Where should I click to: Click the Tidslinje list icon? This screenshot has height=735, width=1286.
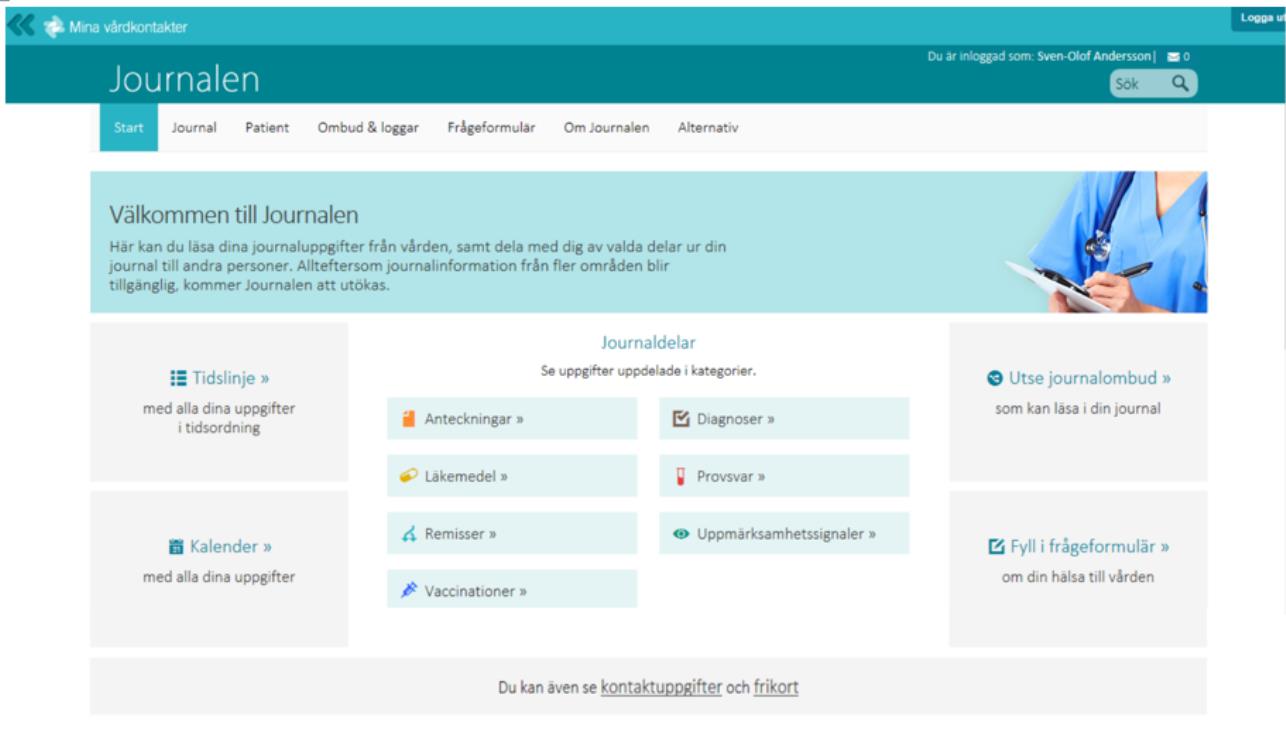click(178, 378)
